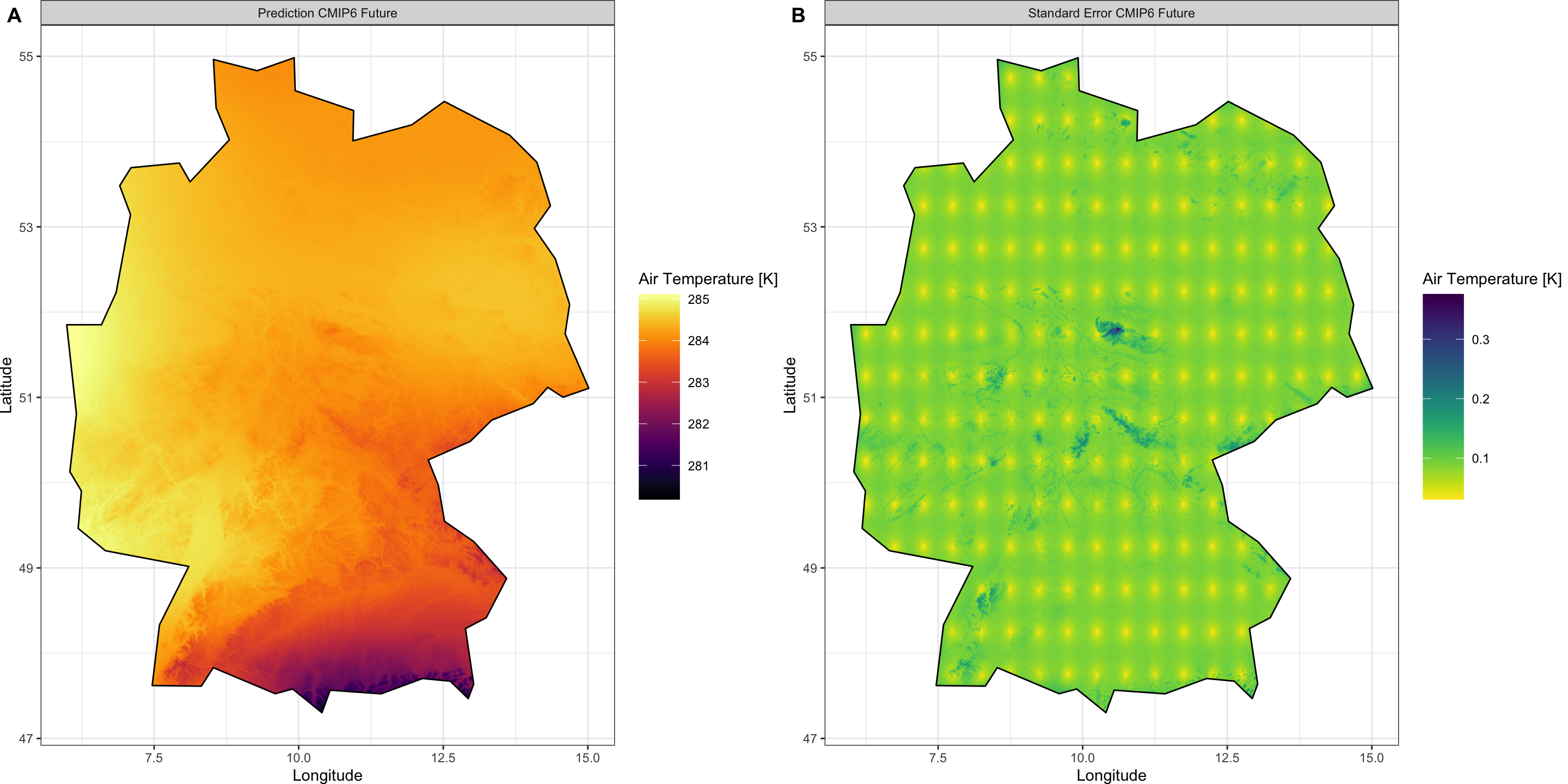Click the 53 latitude tick label on map A

tap(26, 227)
